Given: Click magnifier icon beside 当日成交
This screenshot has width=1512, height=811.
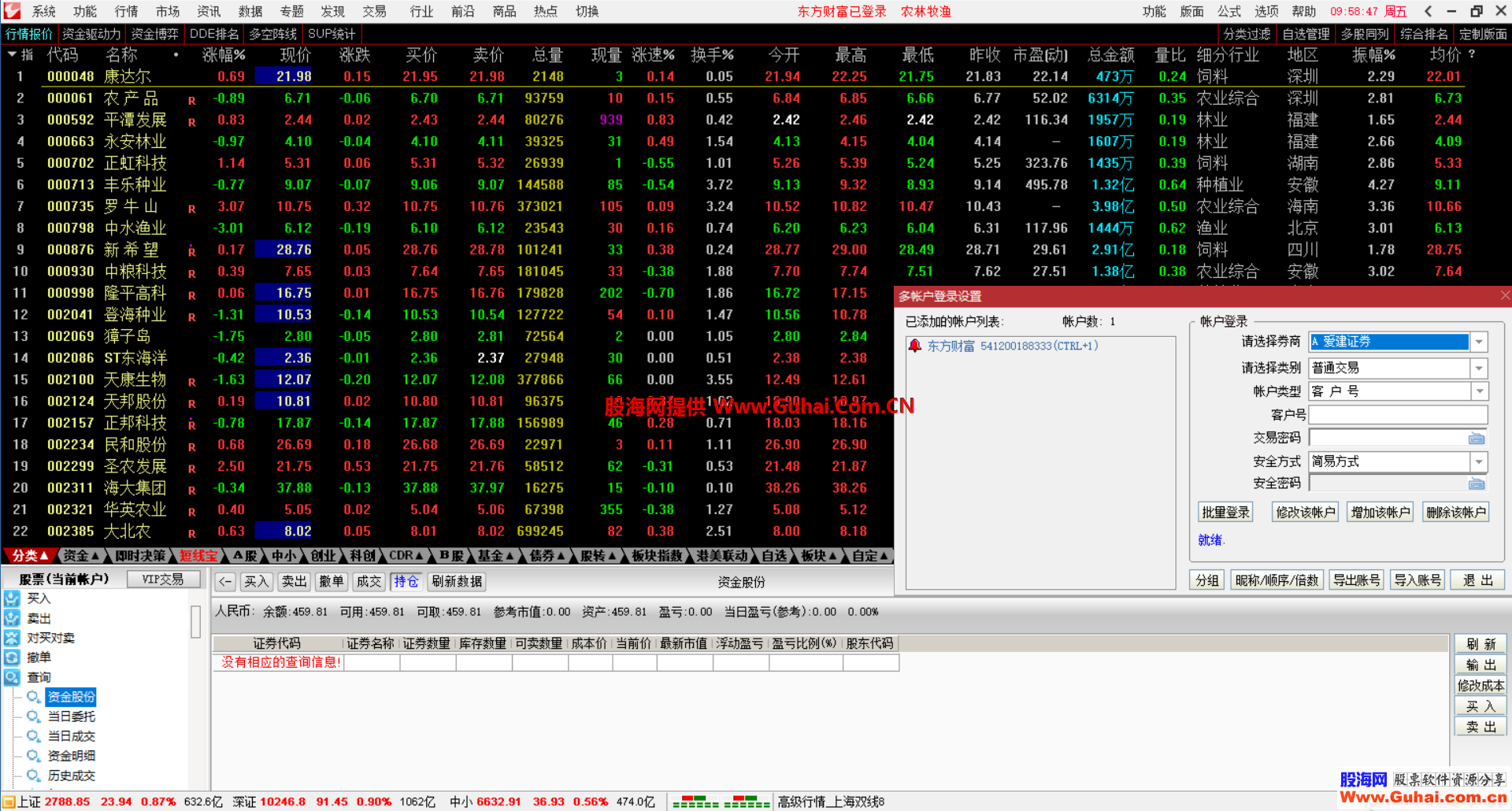Looking at the screenshot, I should click(x=34, y=736).
